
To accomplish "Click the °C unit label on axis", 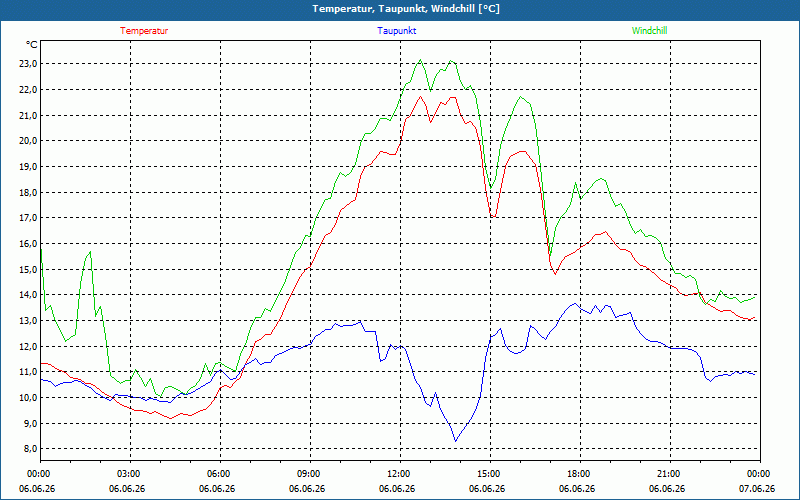I will [x=31, y=45].
